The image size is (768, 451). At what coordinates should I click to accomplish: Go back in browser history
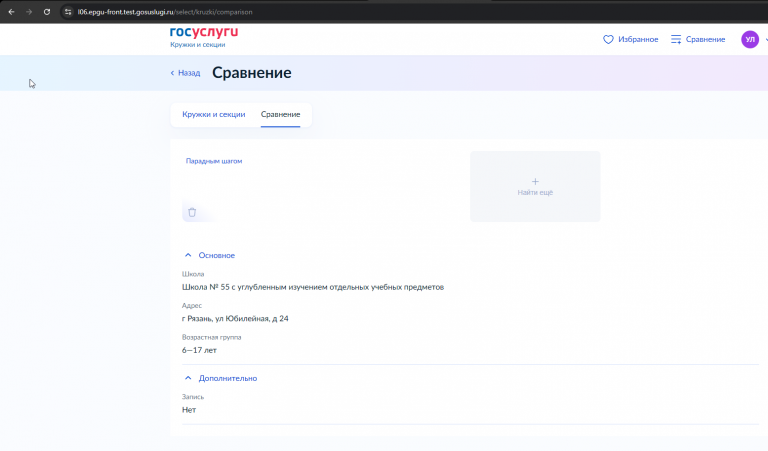pyautogui.click(x=11, y=12)
